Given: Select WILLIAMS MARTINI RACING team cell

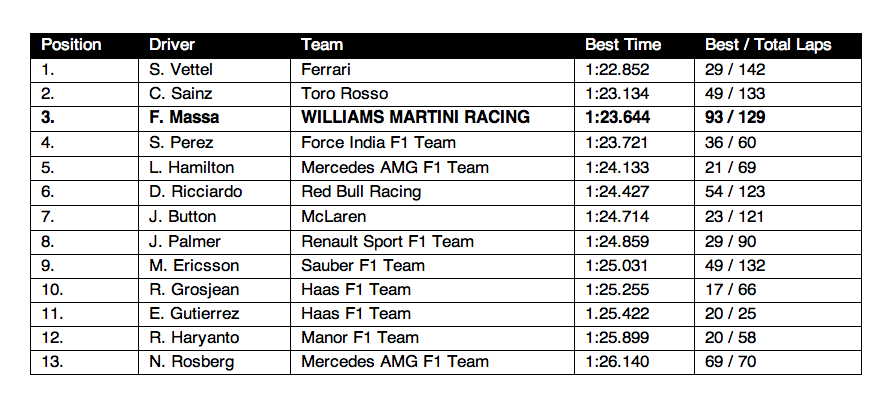Looking at the screenshot, I should tap(415, 118).
